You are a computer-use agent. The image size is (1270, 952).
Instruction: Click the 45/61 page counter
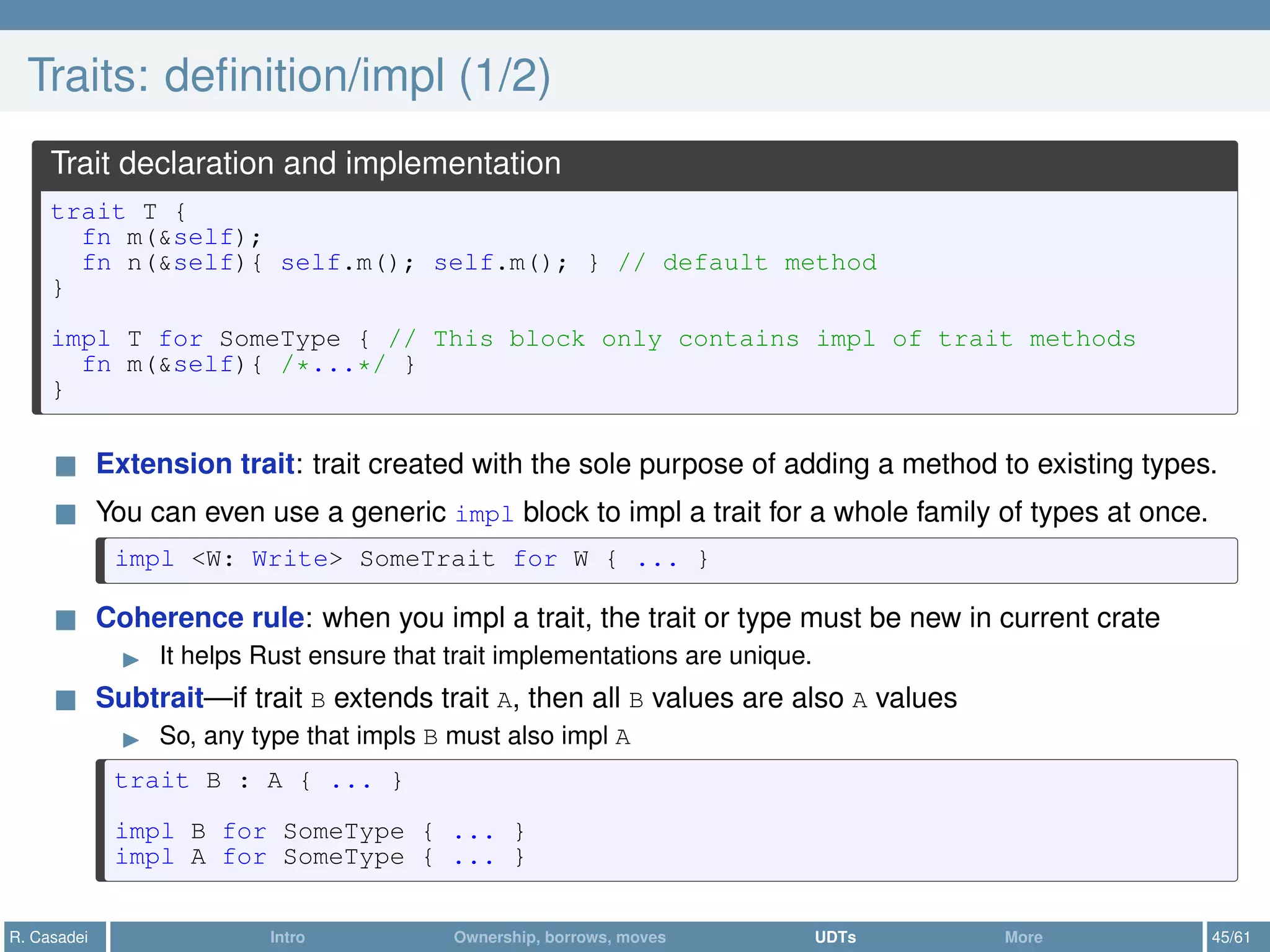1231,937
